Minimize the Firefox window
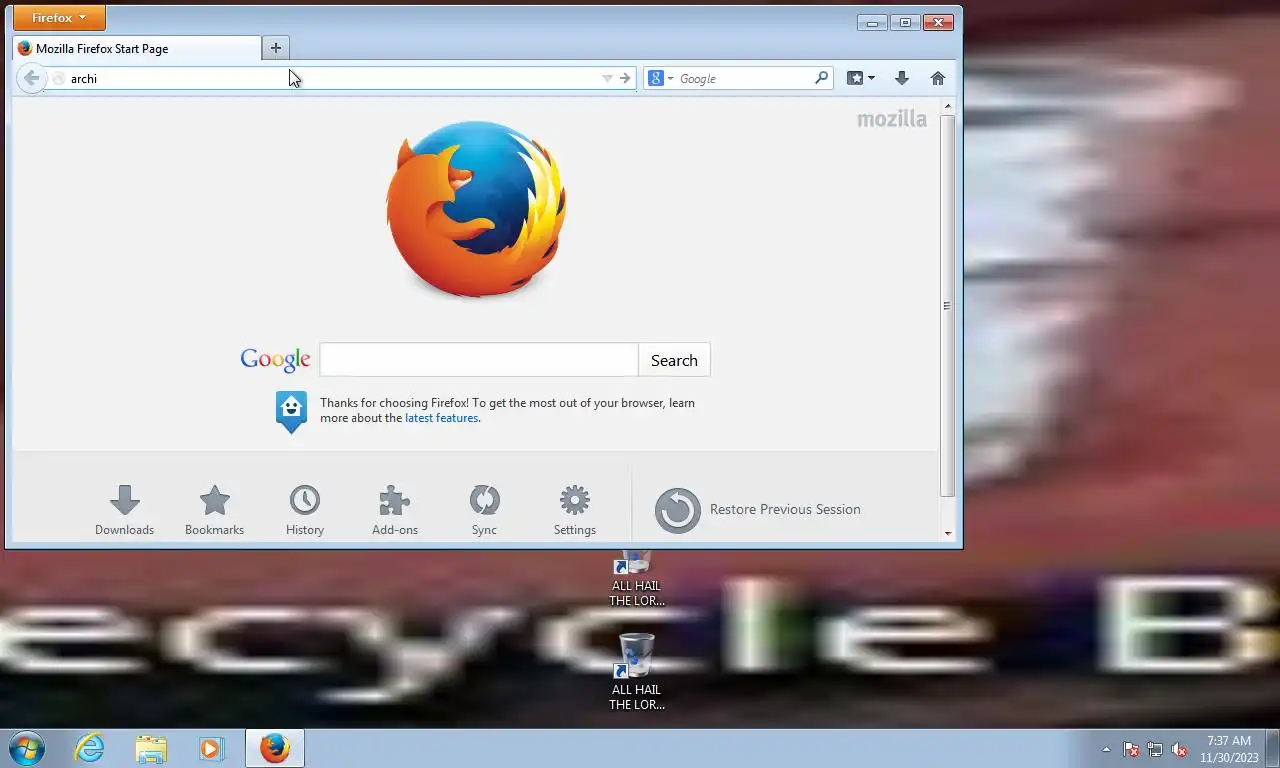This screenshot has height=768, width=1280. pos(872,22)
